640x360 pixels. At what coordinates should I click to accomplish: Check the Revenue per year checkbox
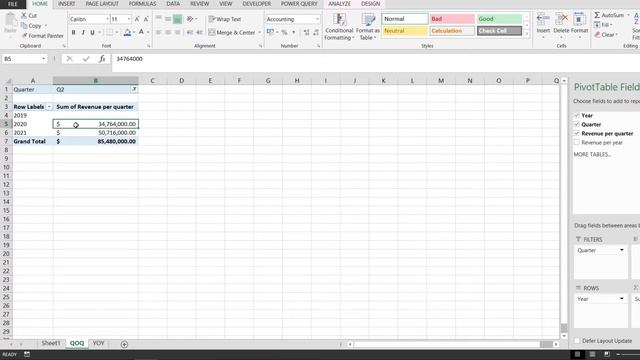577,142
